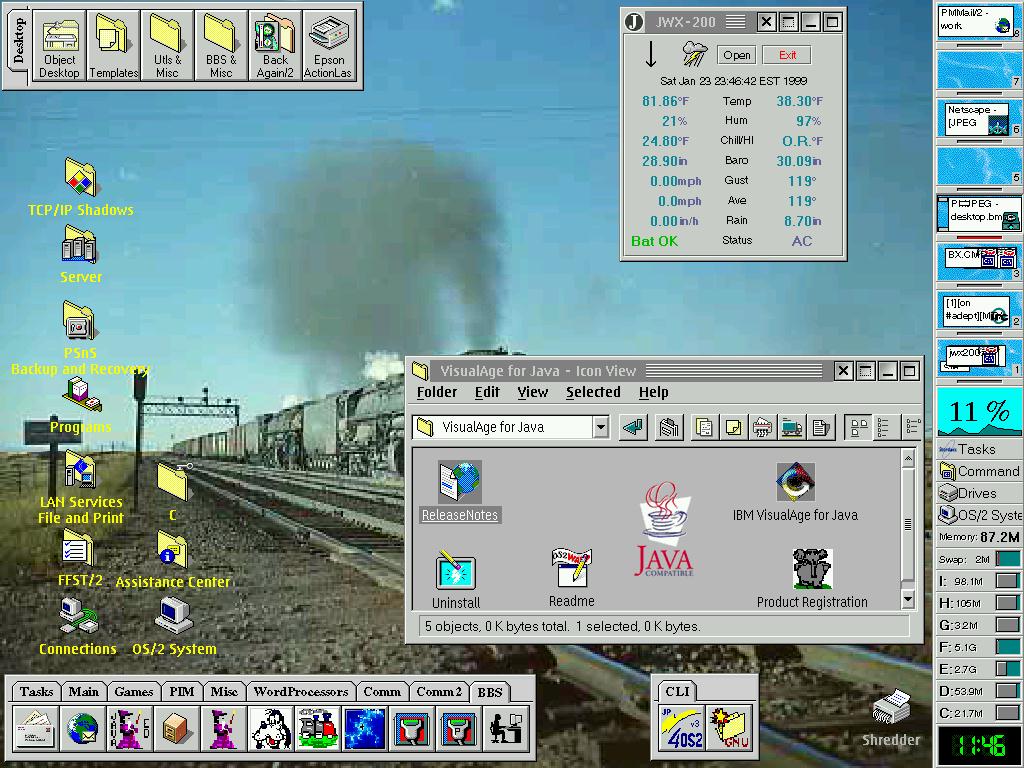Launch 4OS2 from the CLI launcher
Image resolution: width=1024 pixels, height=768 pixels.
[682, 728]
